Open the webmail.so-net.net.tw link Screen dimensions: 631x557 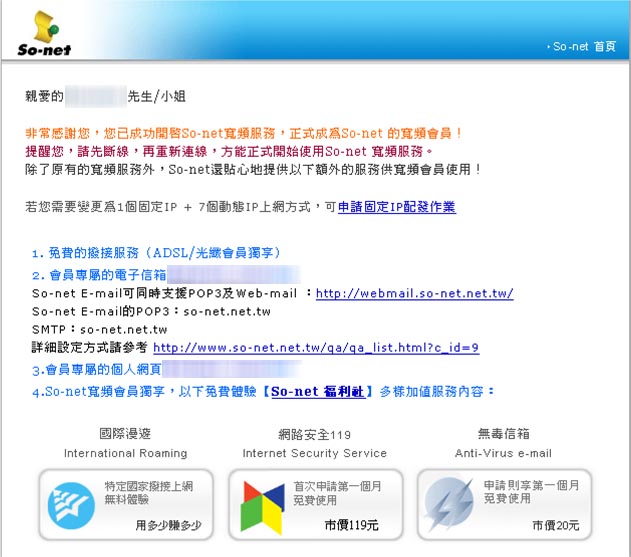pyautogui.click(x=414, y=293)
